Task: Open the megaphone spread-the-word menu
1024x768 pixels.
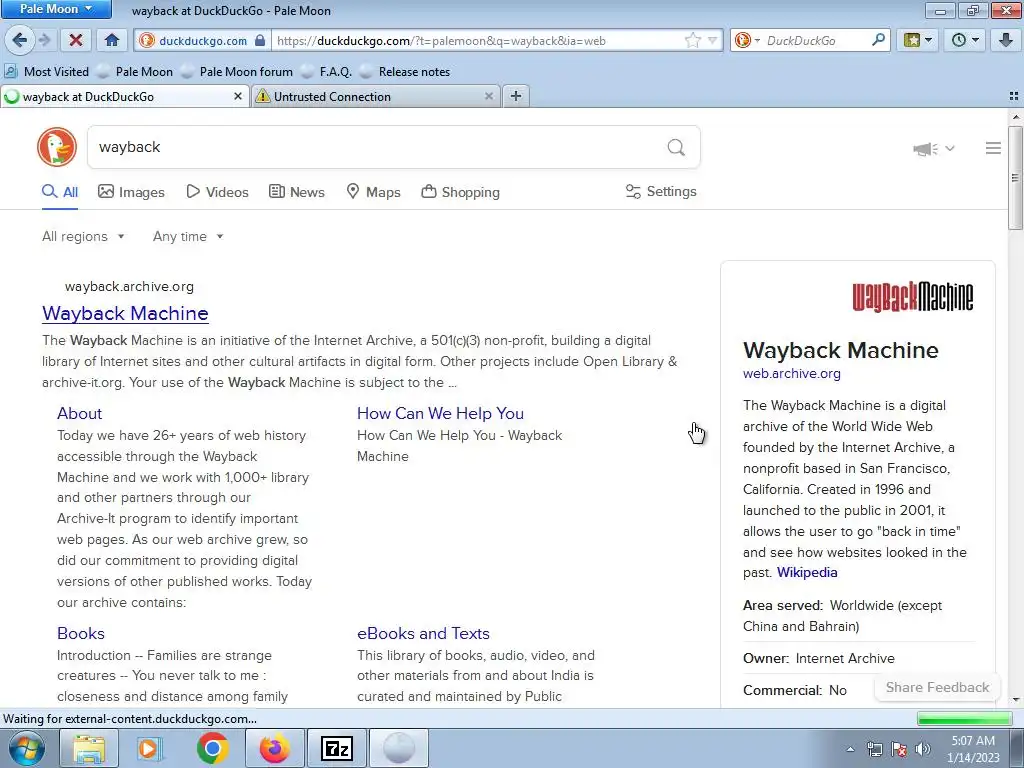Action: [933, 149]
